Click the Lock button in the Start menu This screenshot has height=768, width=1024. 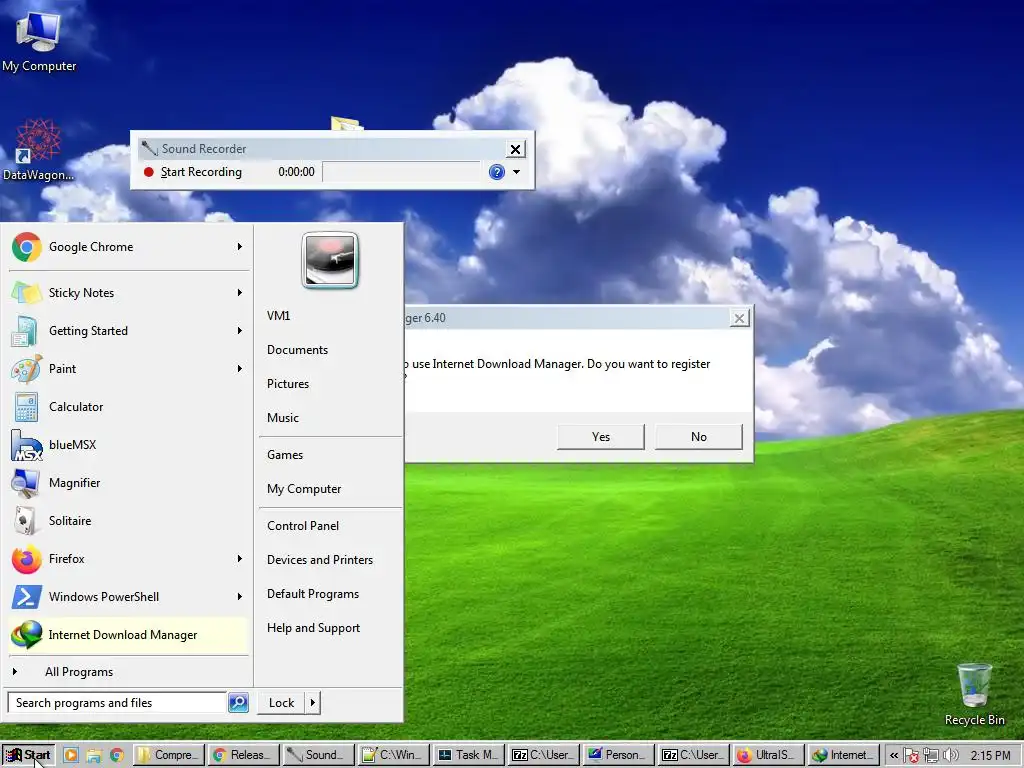[x=281, y=703]
